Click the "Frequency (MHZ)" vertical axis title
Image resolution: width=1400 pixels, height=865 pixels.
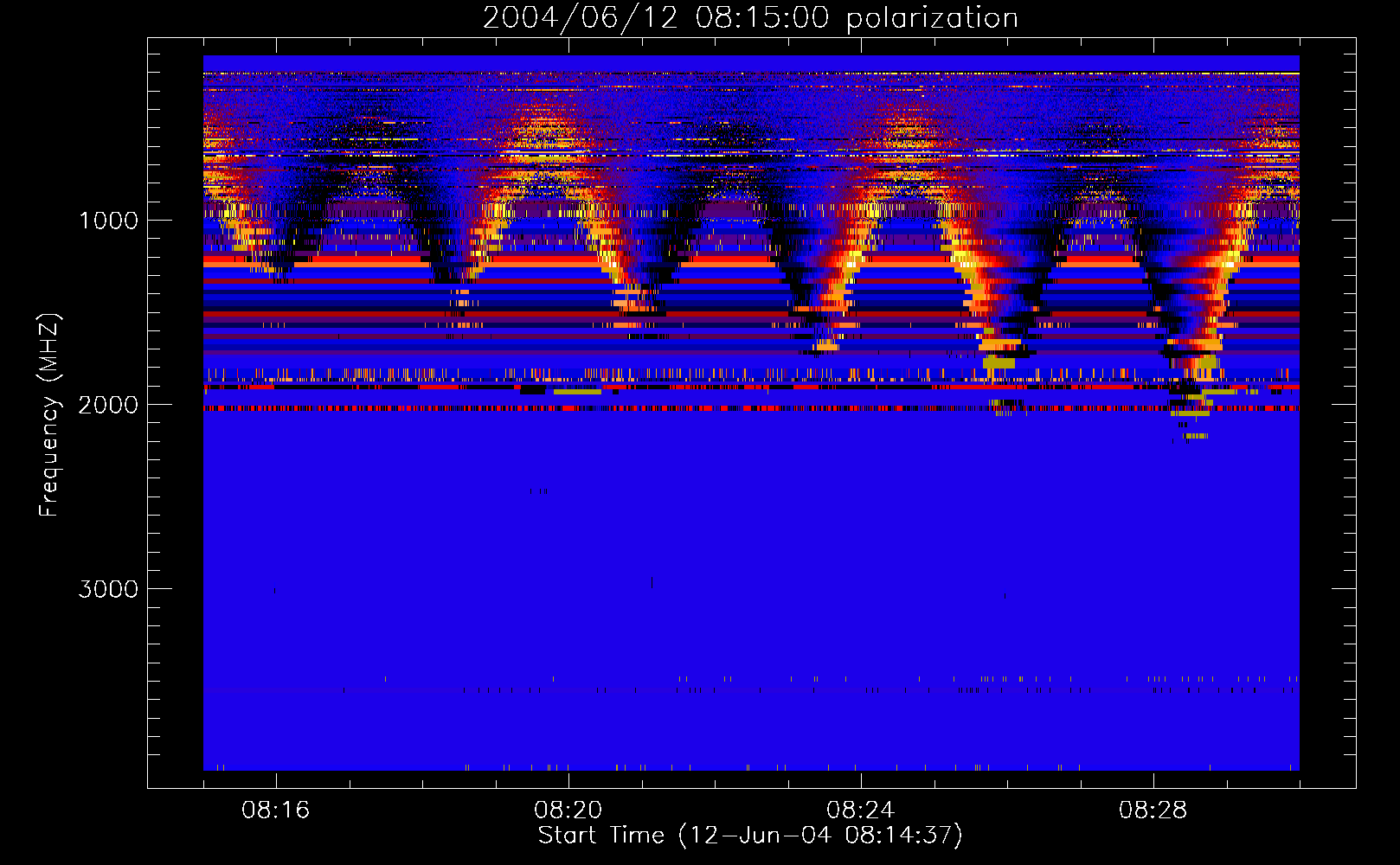48,415
